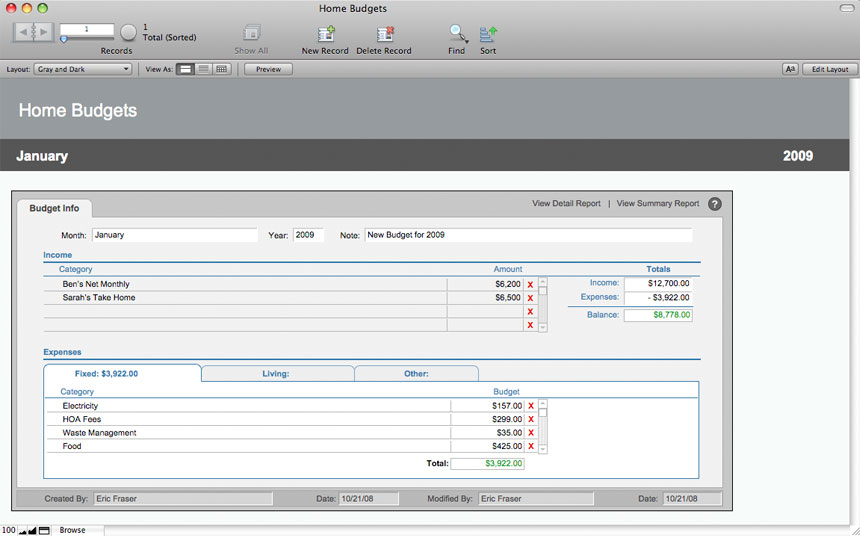Viewport: 860px width, 538px height.
Task: Click the Preview button
Action: coord(268,69)
